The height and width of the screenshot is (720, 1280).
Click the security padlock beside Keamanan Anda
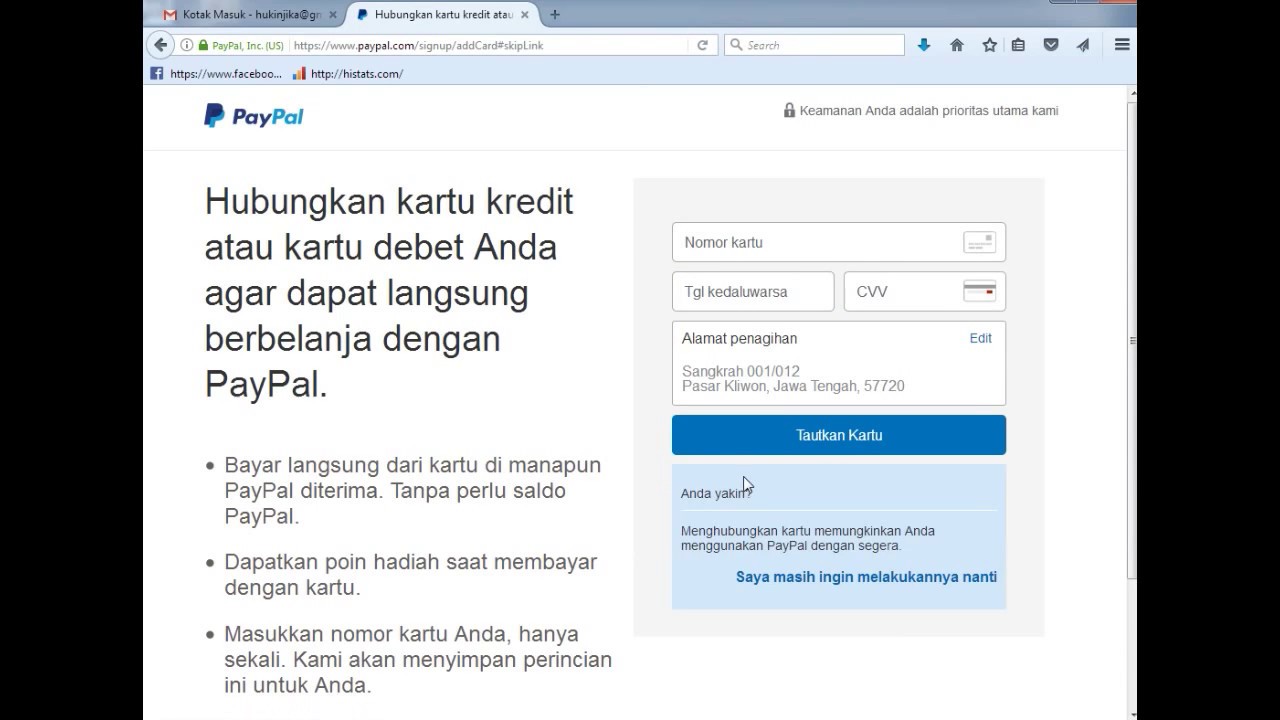(789, 111)
